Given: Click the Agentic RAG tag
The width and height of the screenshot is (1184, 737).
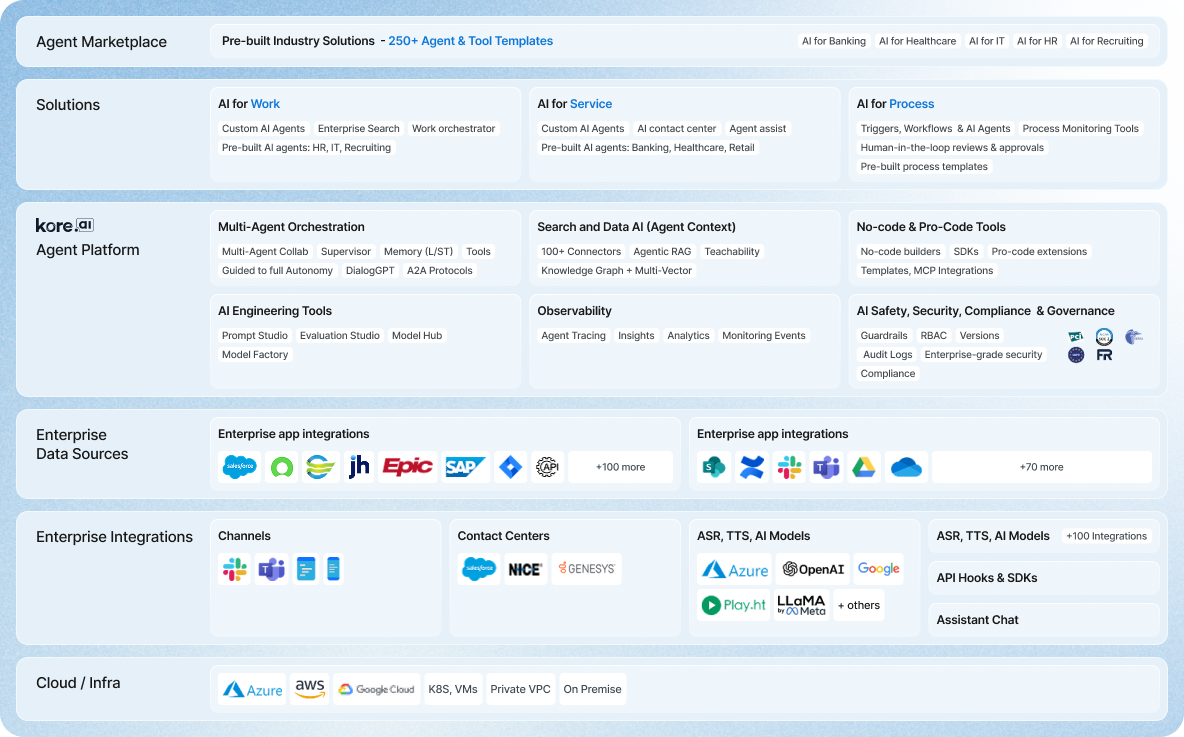Looking at the screenshot, I should [662, 251].
